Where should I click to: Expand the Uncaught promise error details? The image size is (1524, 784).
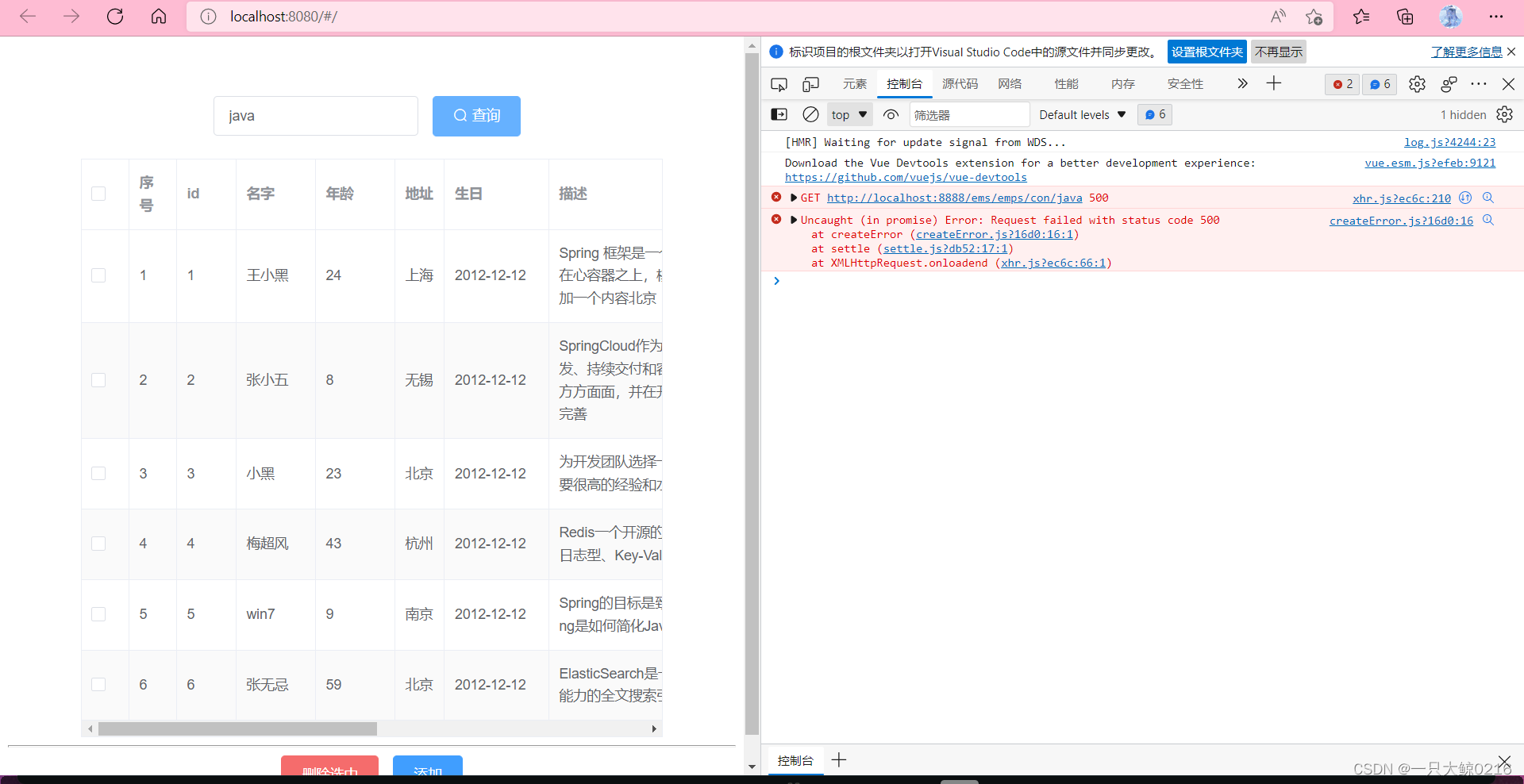tap(793, 220)
